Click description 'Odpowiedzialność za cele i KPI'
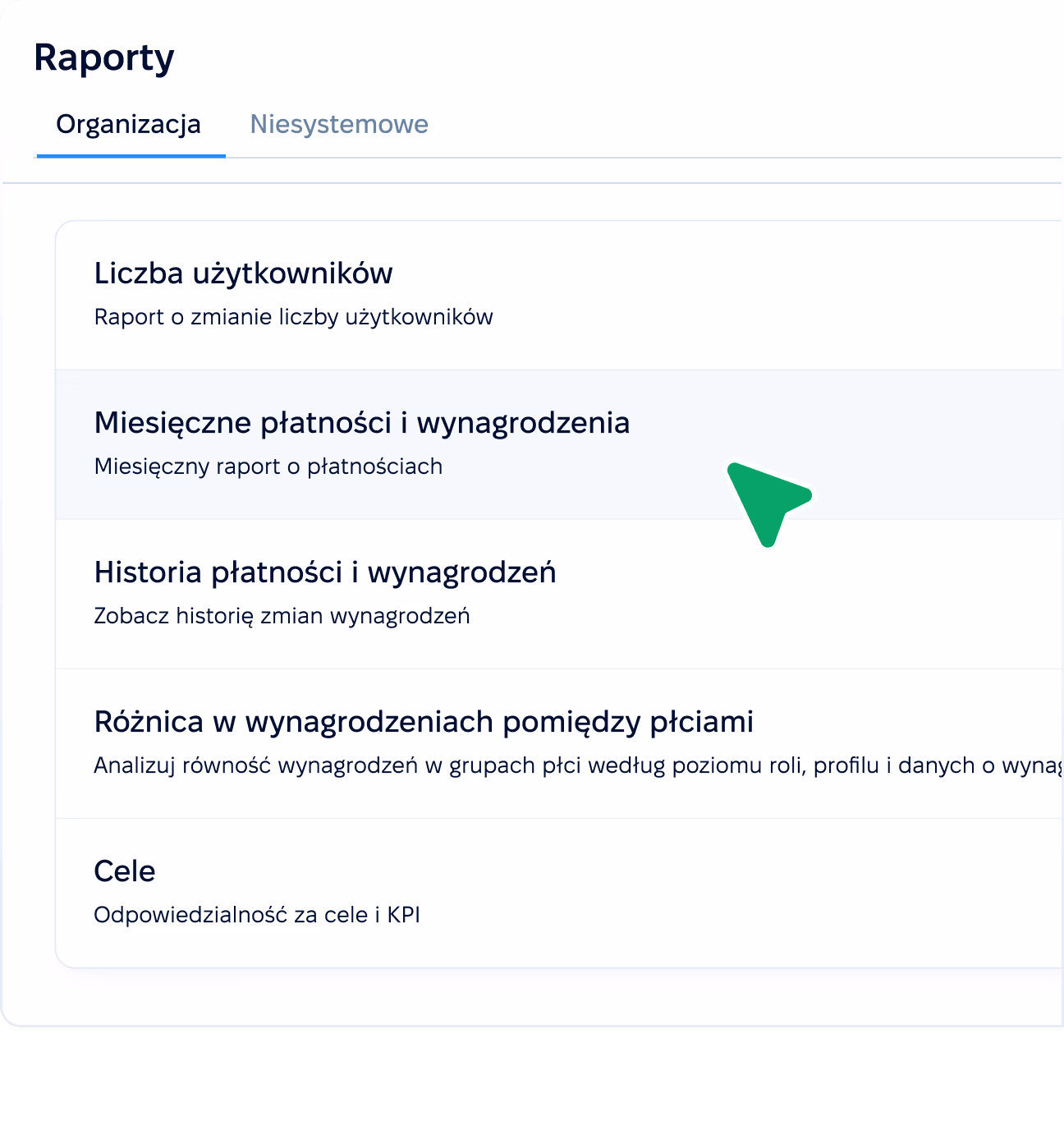Image resolution: width=1064 pixels, height=1135 pixels. point(257,915)
